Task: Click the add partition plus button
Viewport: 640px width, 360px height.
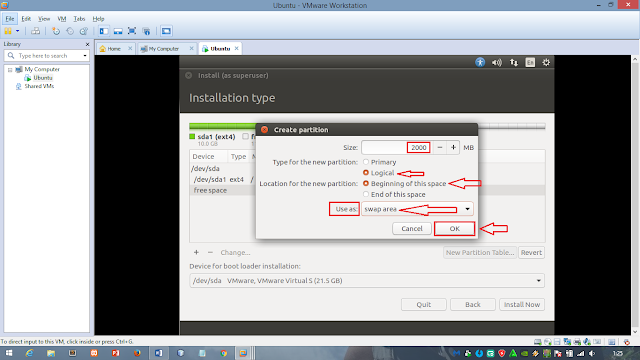Action: [x=196, y=253]
